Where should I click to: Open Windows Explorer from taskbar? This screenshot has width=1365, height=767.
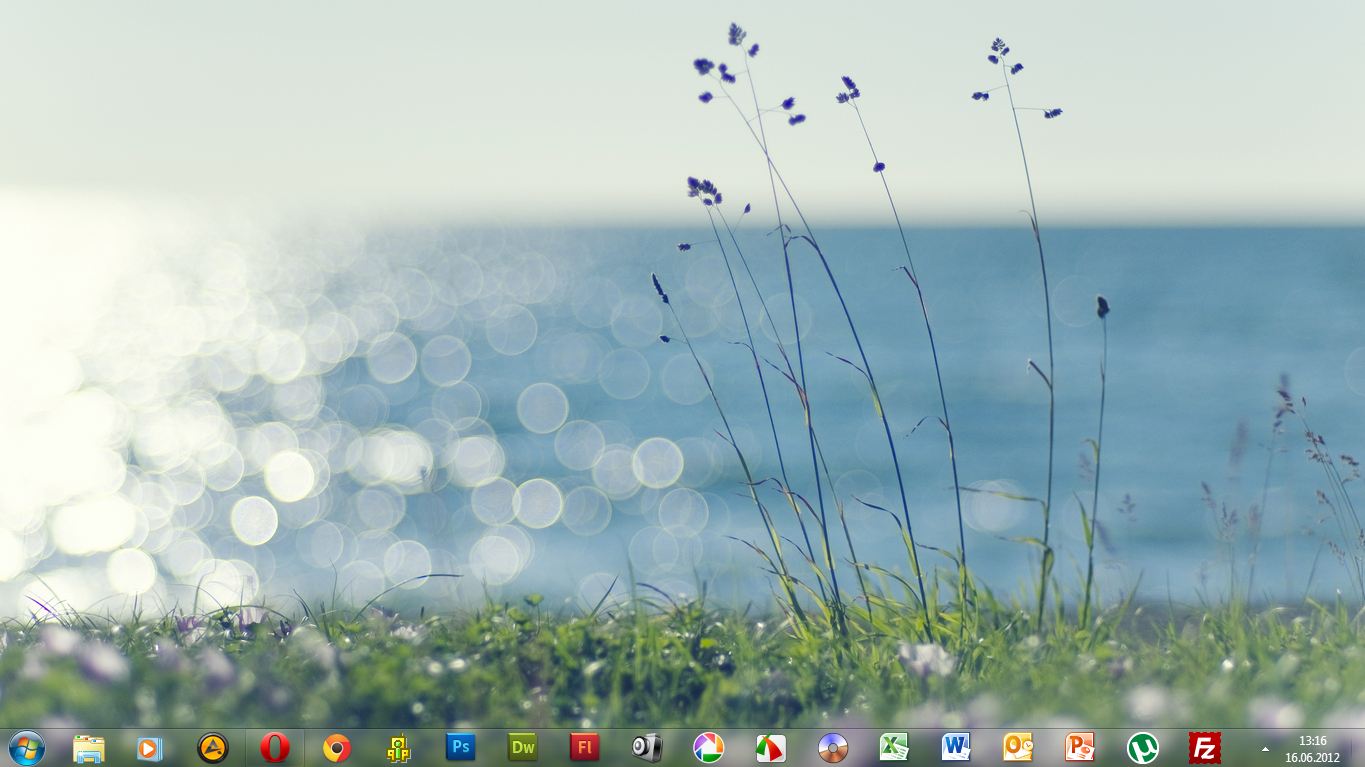pos(89,748)
